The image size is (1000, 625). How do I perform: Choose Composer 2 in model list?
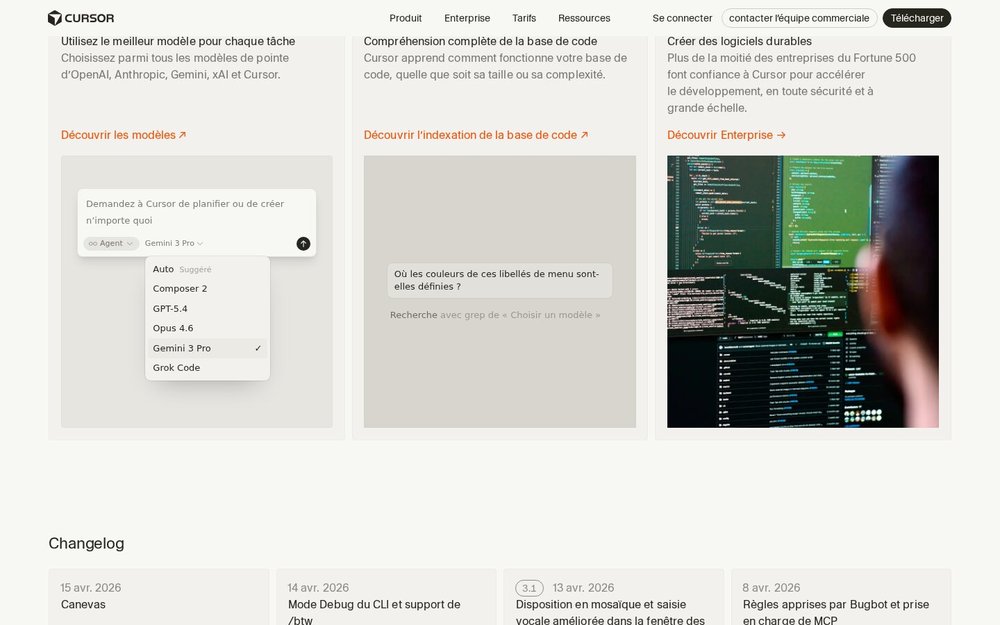(207, 289)
